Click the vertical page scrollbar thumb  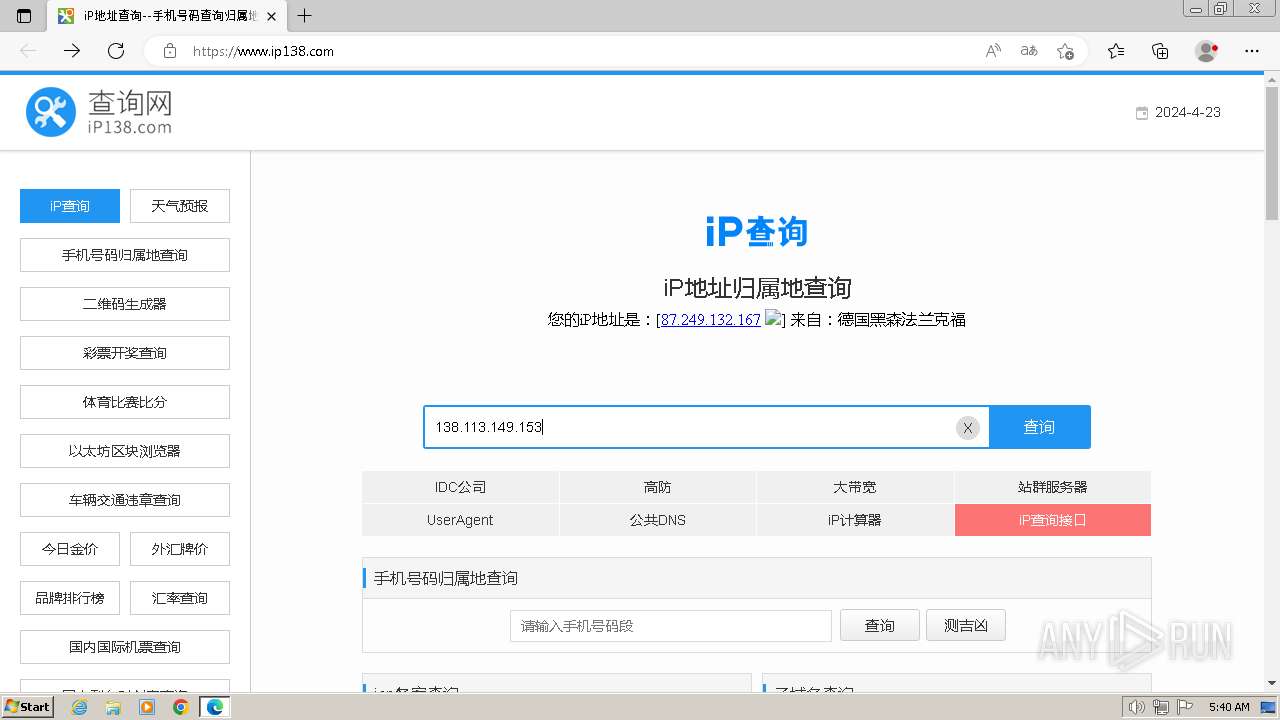point(1272,155)
